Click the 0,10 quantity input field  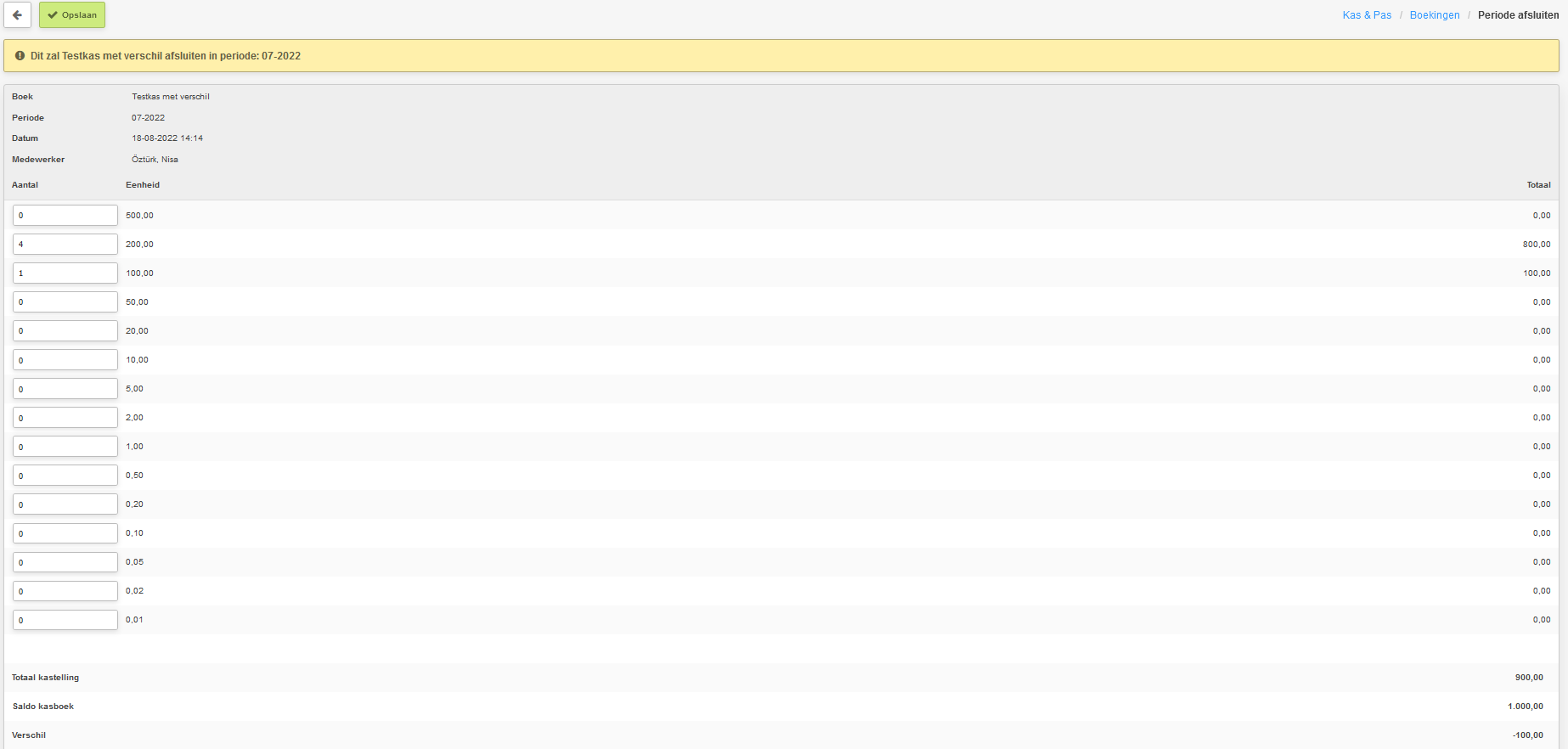coord(65,533)
